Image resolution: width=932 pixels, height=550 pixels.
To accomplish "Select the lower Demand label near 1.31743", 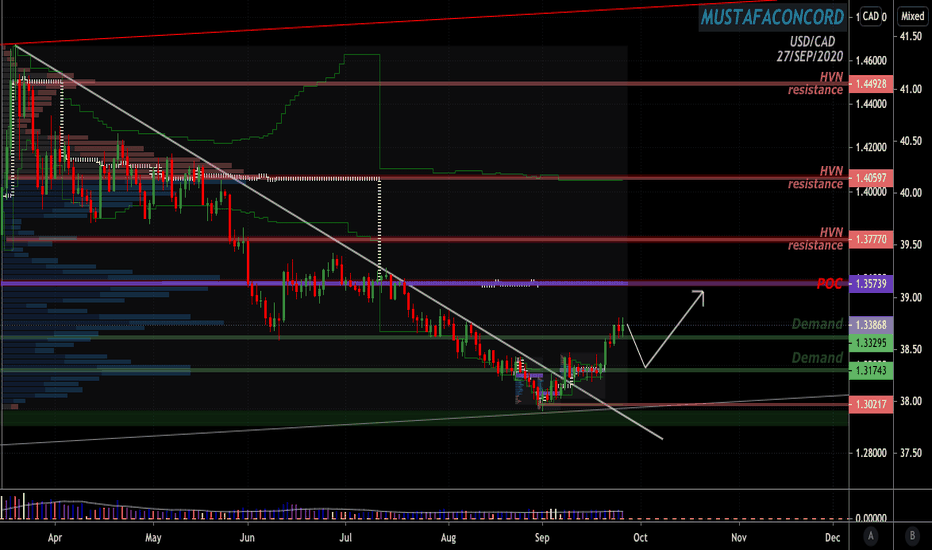I will tap(817, 358).
